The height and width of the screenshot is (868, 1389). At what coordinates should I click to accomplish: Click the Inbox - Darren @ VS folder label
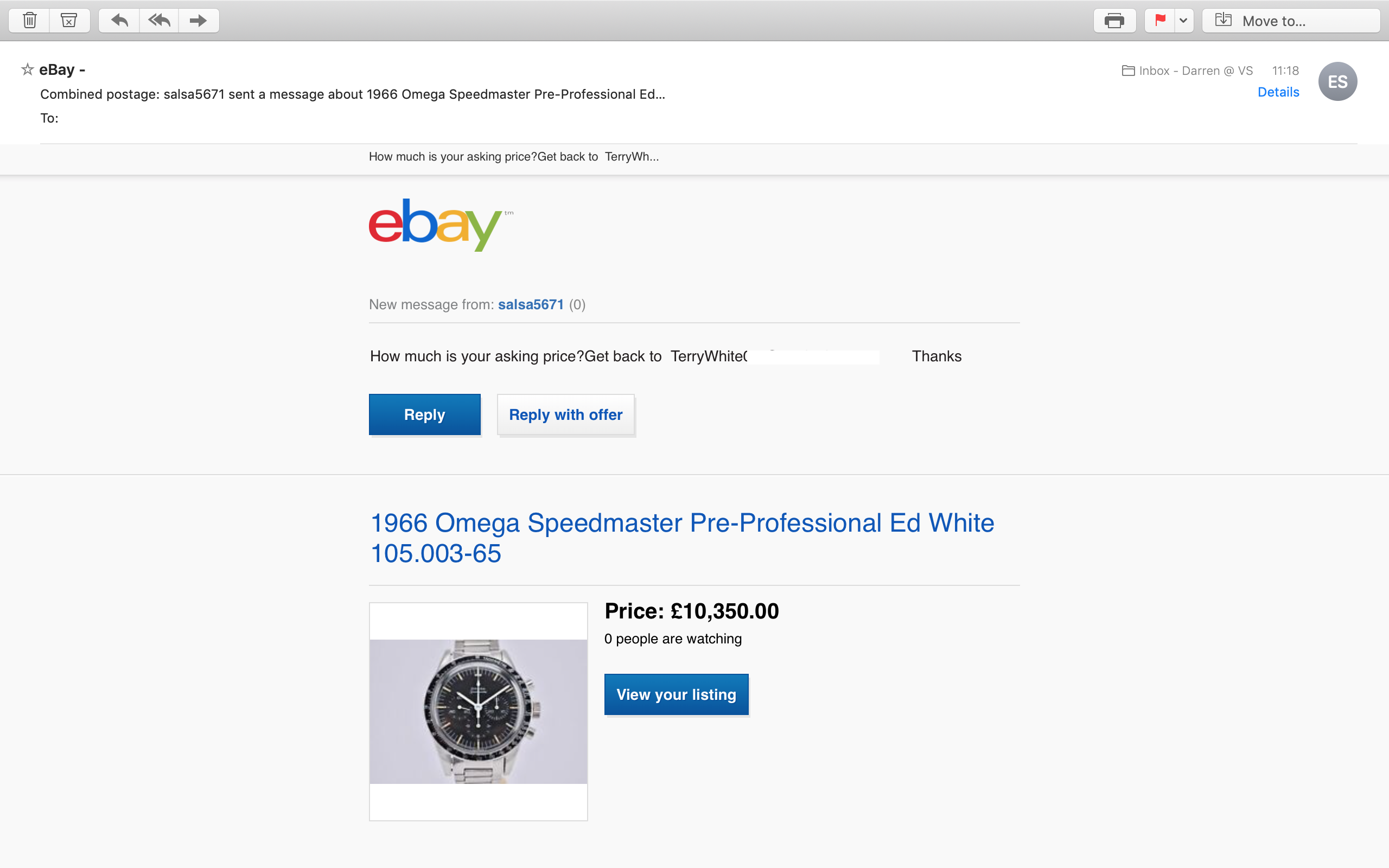pyautogui.click(x=1188, y=71)
